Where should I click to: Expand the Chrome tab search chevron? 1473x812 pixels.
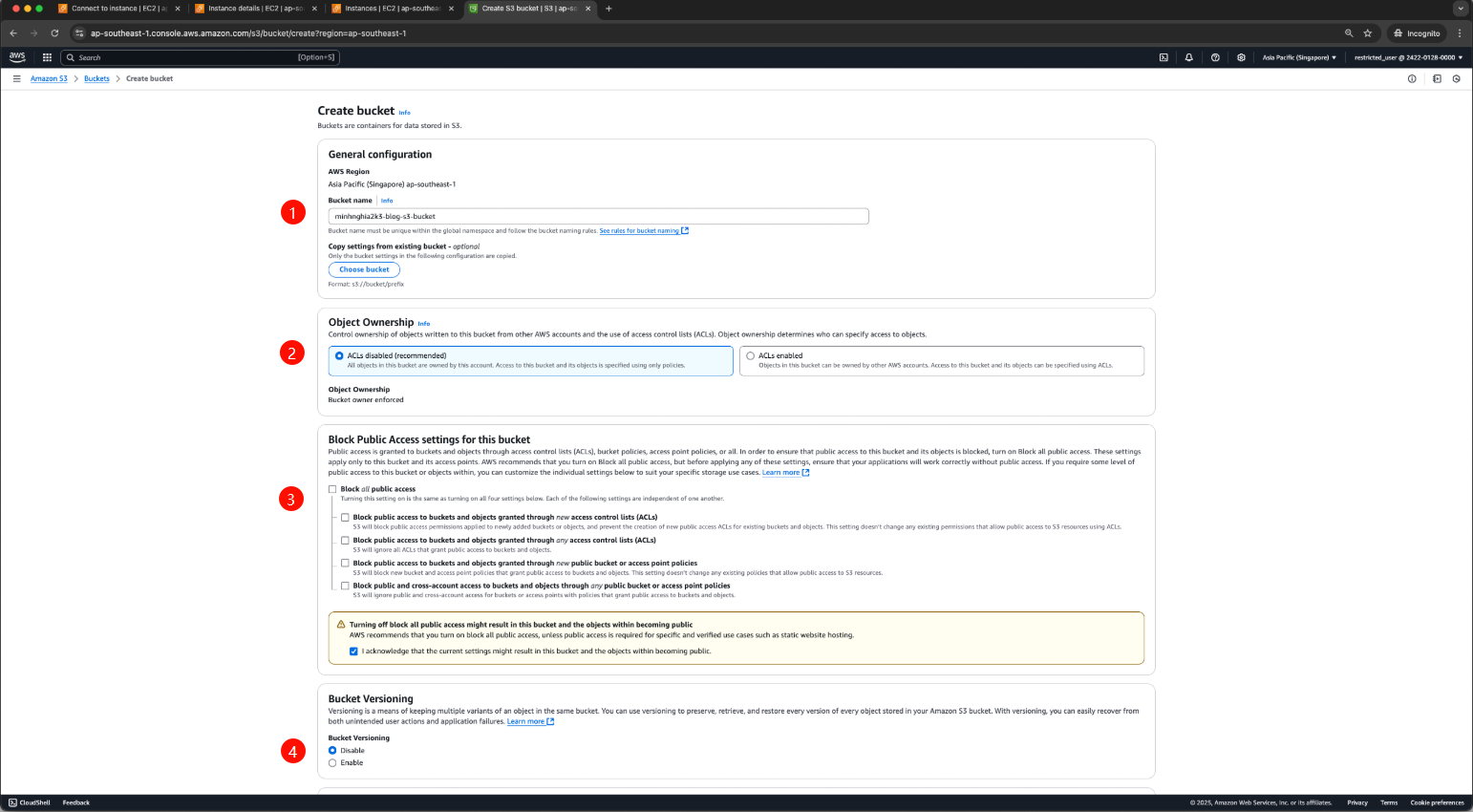pos(1460,9)
